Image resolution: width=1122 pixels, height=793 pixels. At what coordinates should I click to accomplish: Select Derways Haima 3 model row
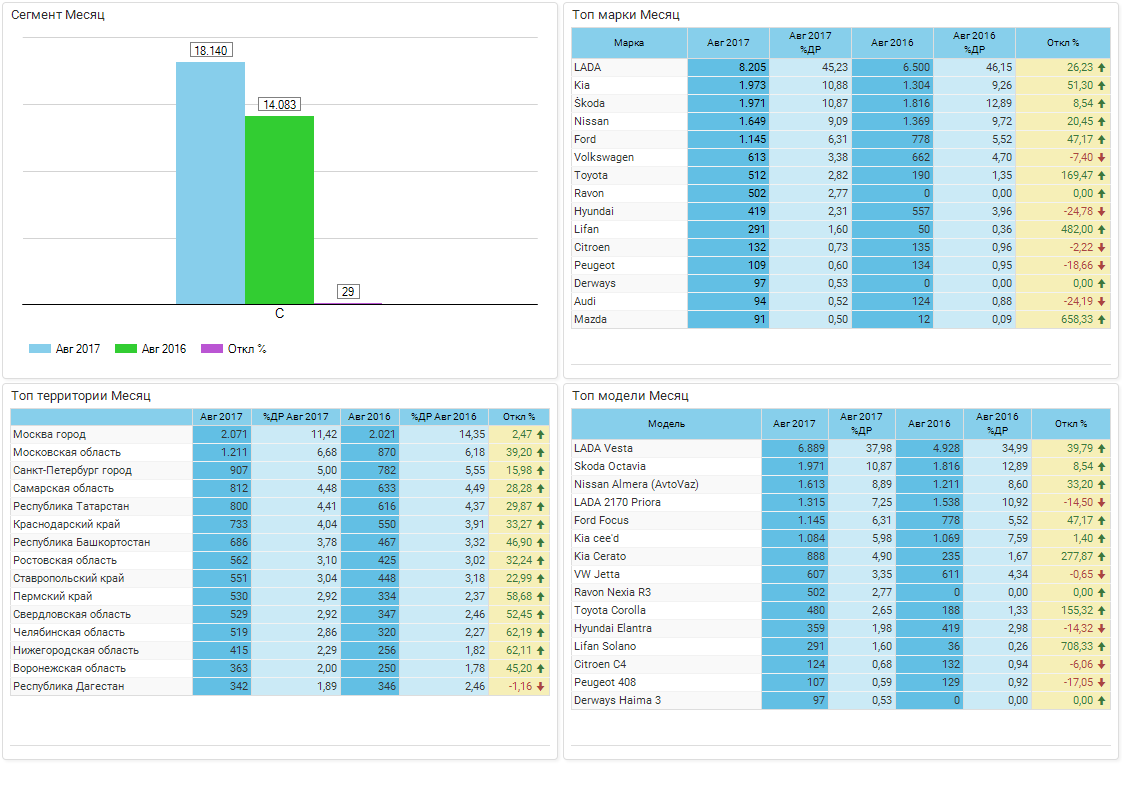click(841, 701)
